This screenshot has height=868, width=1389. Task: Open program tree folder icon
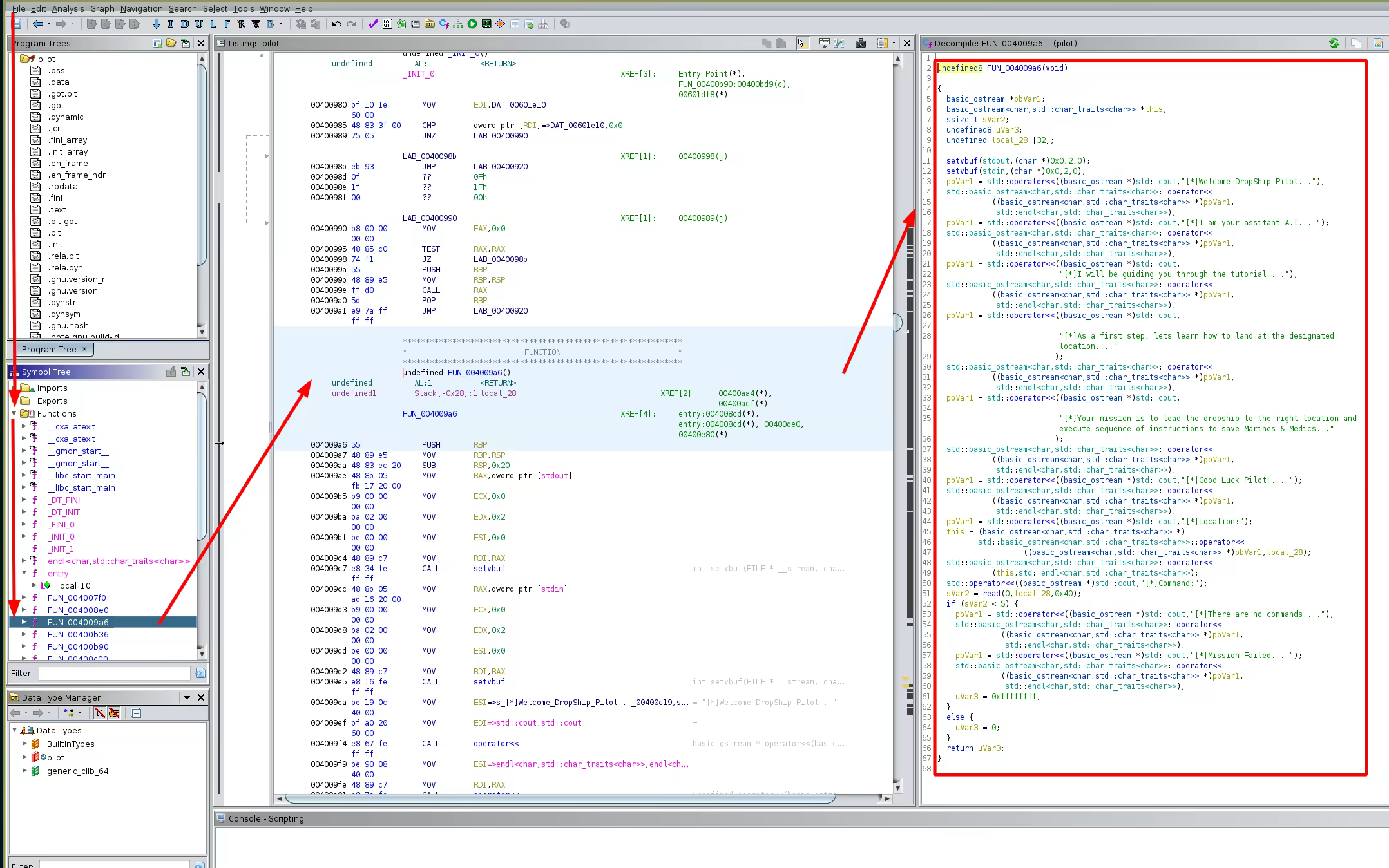(x=171, y=43)
